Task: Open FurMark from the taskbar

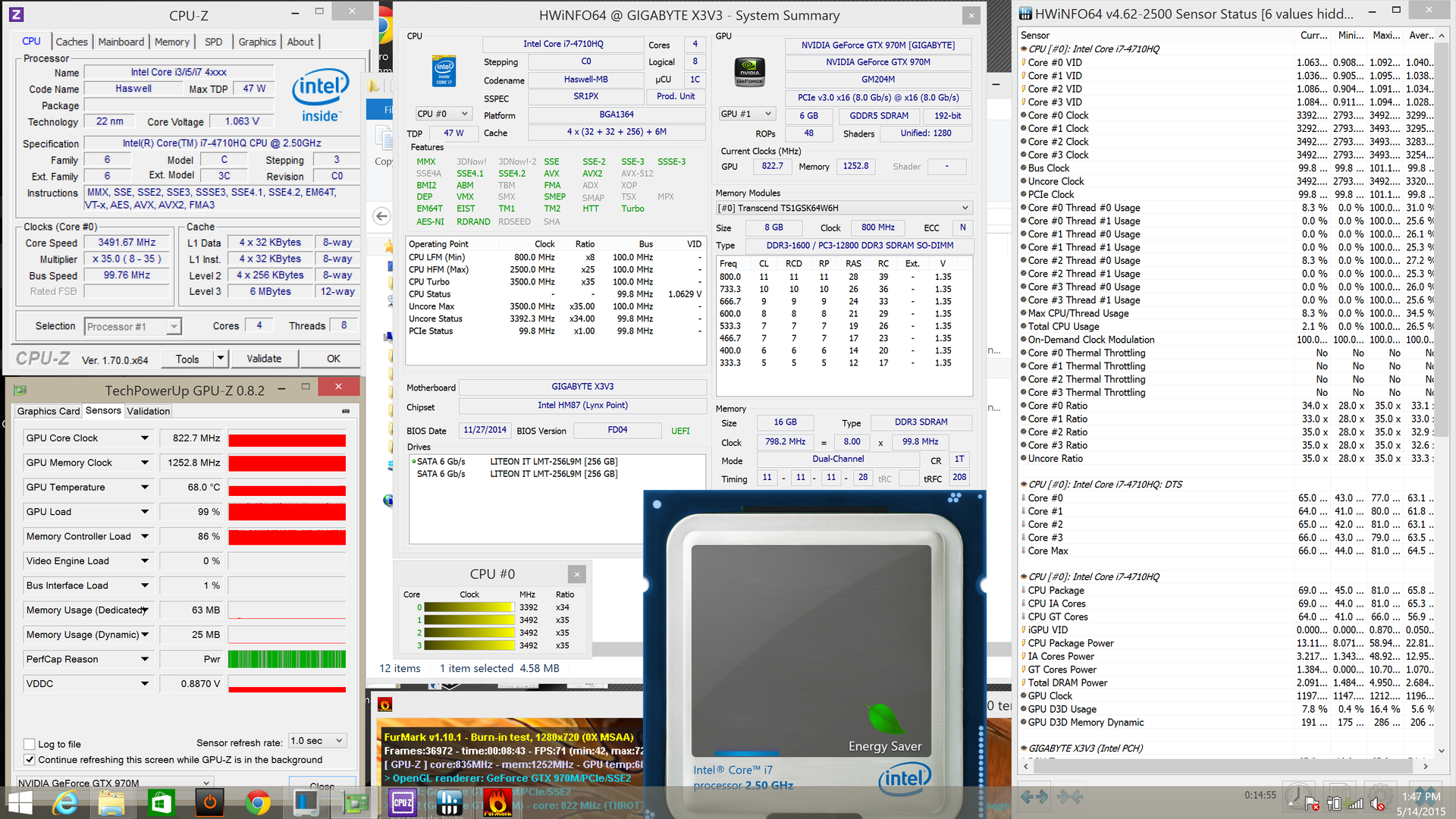Action: tap(498, 802)
